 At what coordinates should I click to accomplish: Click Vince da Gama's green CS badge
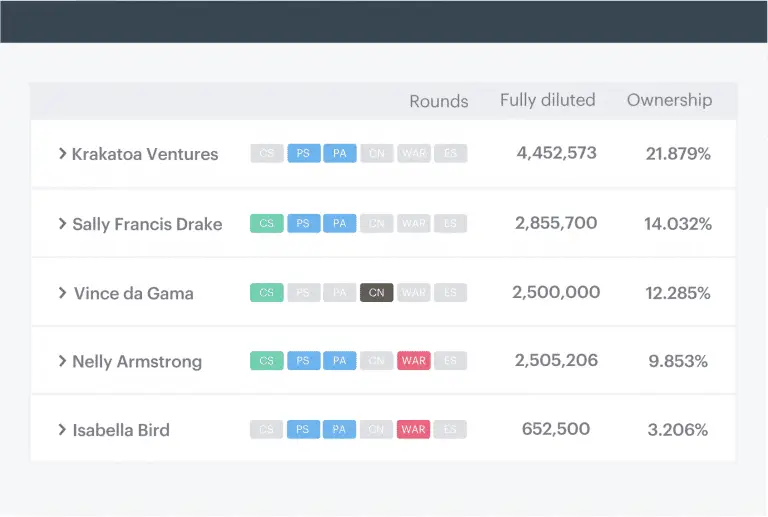pos(267,292)
